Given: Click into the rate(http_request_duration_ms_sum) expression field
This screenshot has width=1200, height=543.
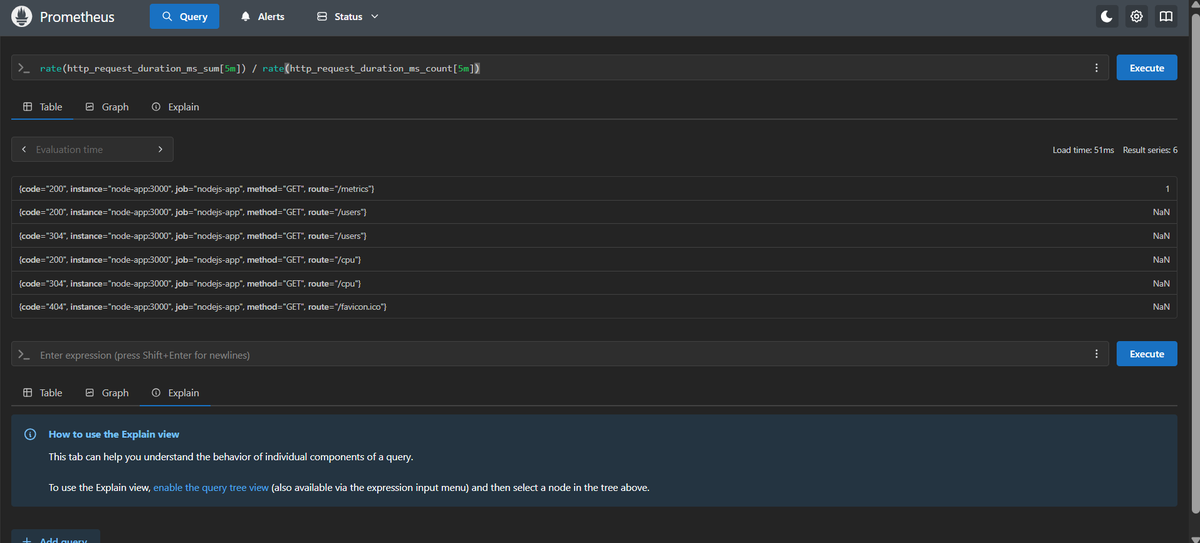Looking at the screenshot, I should (560, 68).
